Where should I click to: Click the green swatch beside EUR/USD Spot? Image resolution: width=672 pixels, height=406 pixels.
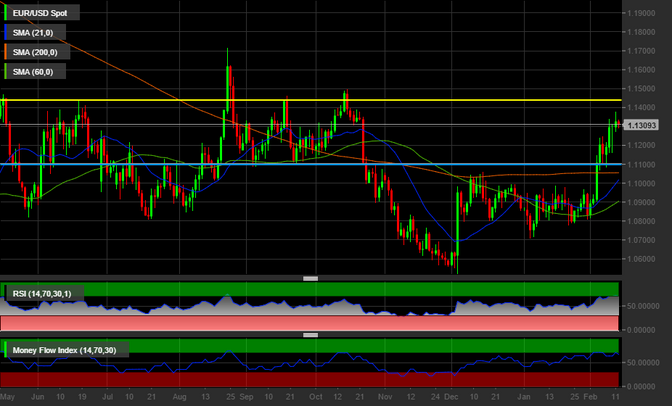pos(5,14)
